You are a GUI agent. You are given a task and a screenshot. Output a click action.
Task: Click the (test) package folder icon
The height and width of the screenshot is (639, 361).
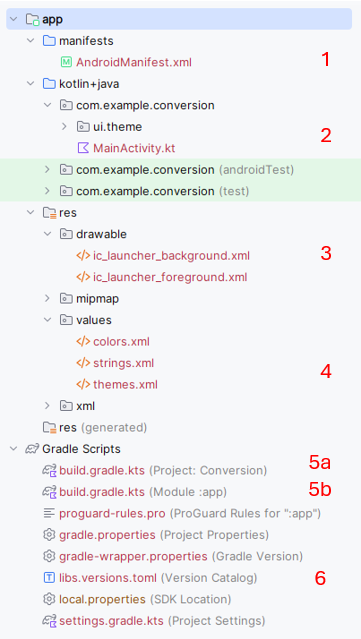[x=66, y=191]
